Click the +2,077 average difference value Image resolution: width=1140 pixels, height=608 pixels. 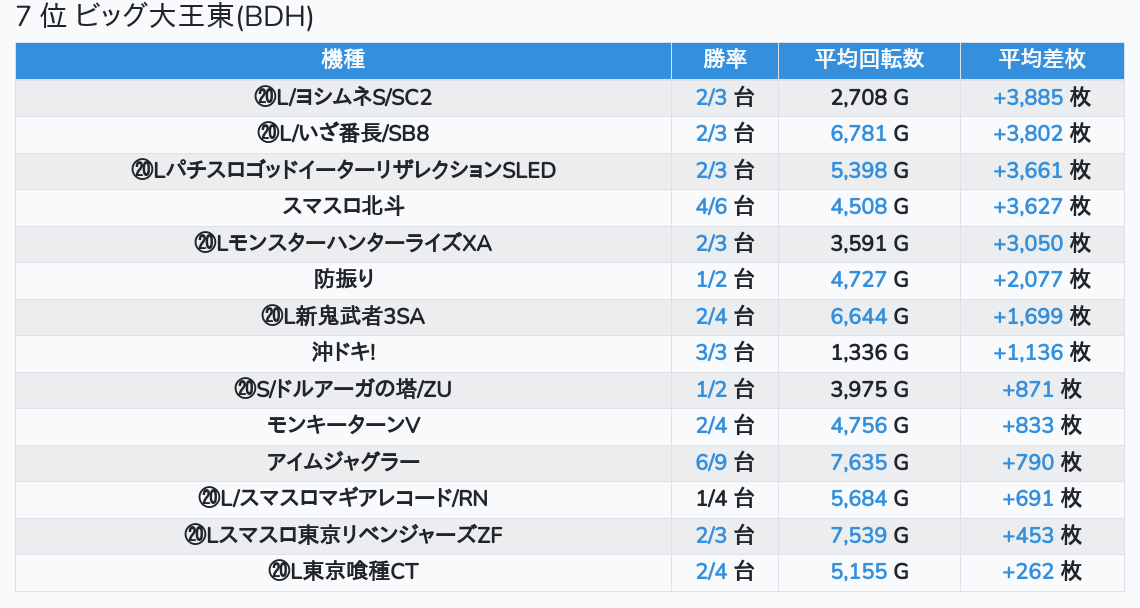(1028, 280)
